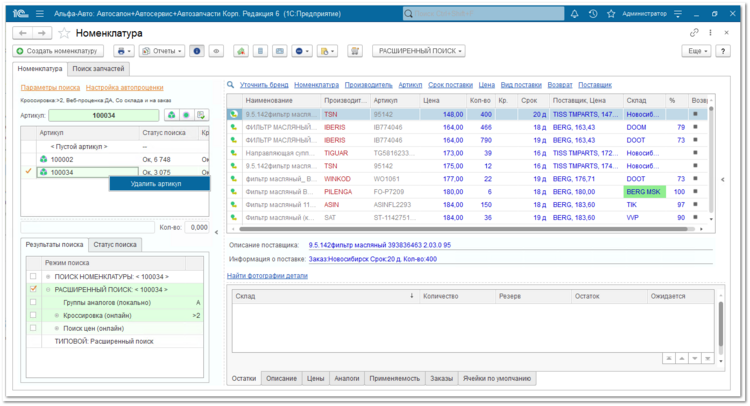Check Кроссировка (онлайн) checkbox

33,315
